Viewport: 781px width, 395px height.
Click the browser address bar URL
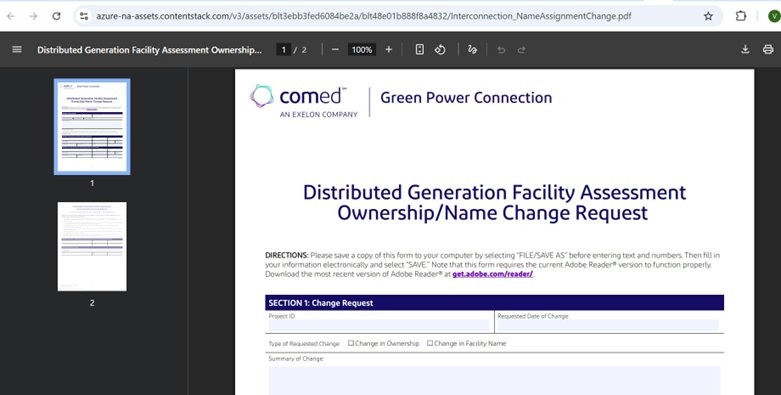click(364, 16)
